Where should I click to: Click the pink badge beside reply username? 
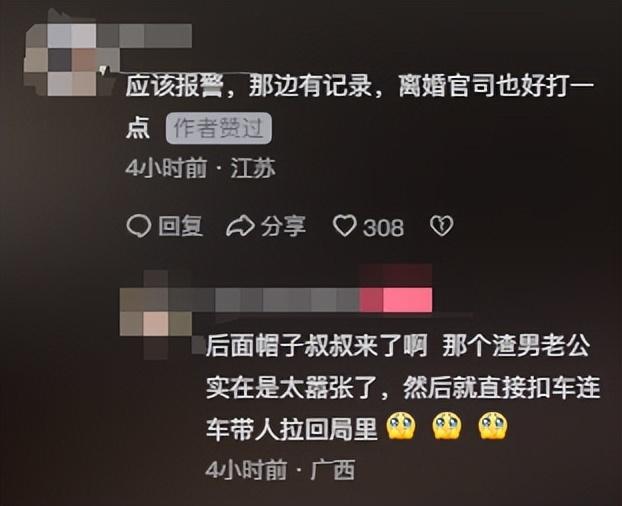(395, 300)
